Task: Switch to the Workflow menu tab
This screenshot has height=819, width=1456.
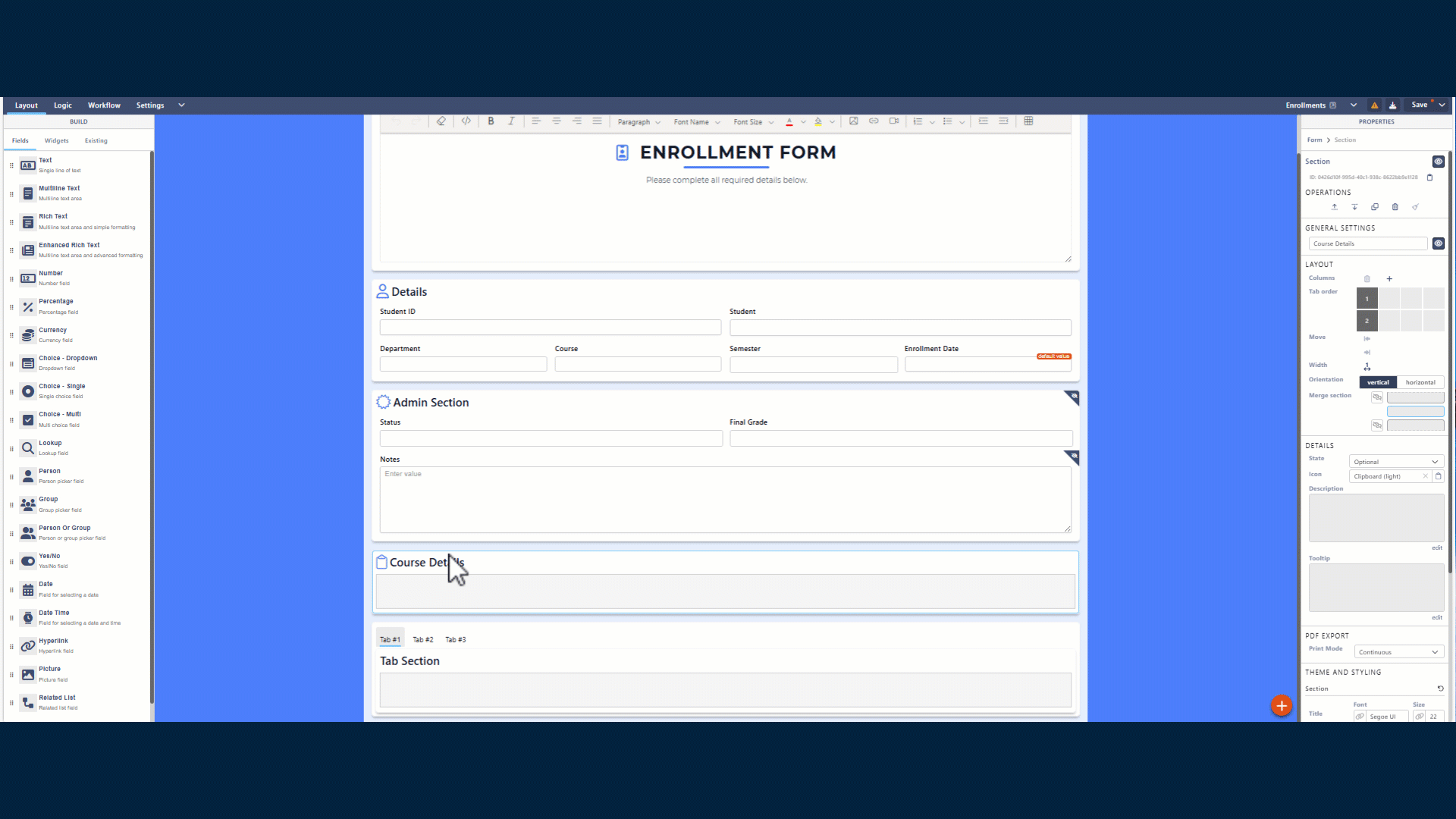Action: [x=104, y=105]
